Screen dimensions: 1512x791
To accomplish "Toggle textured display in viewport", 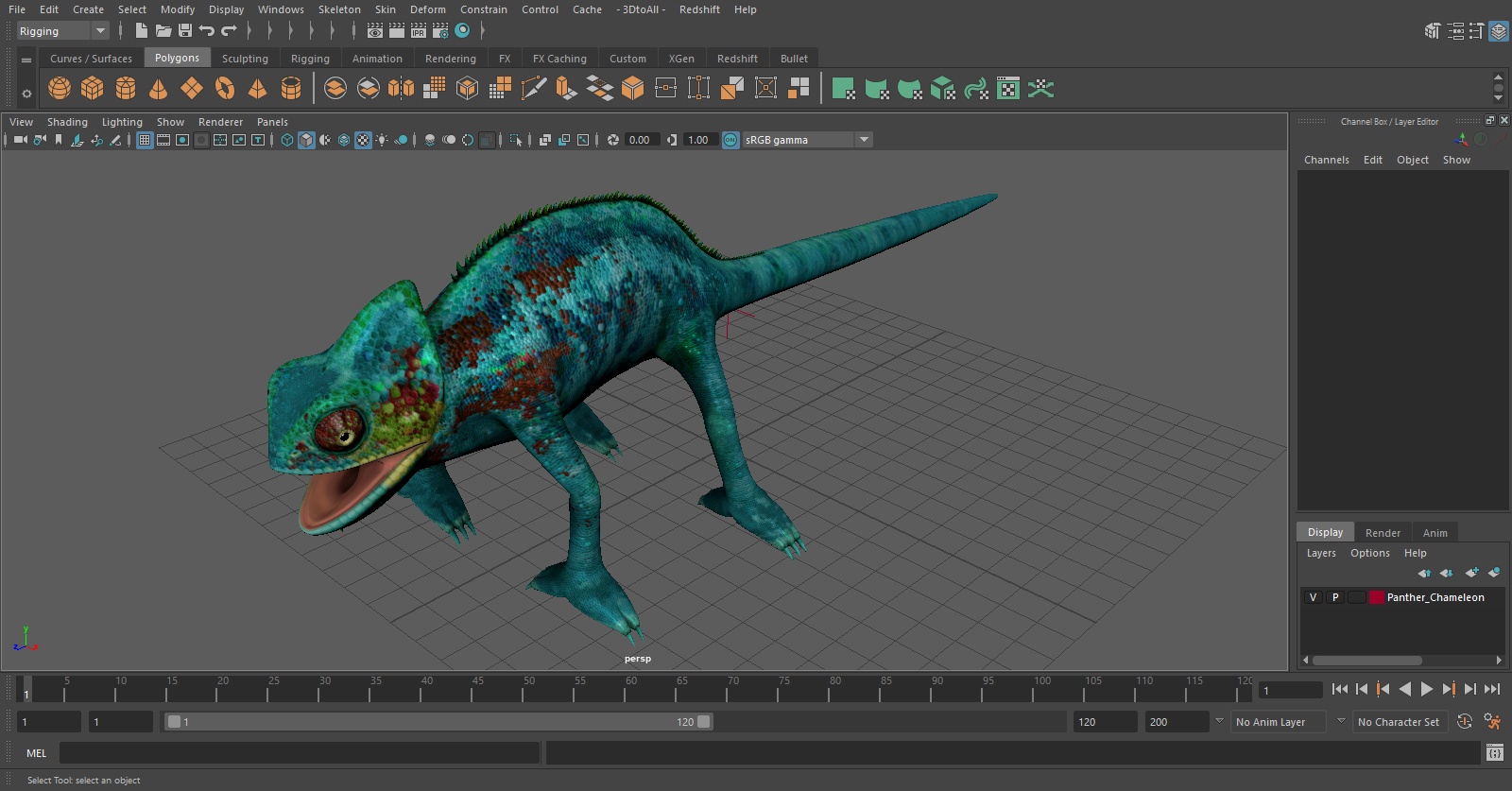I will pyautogui.click(x=363, y=140).
